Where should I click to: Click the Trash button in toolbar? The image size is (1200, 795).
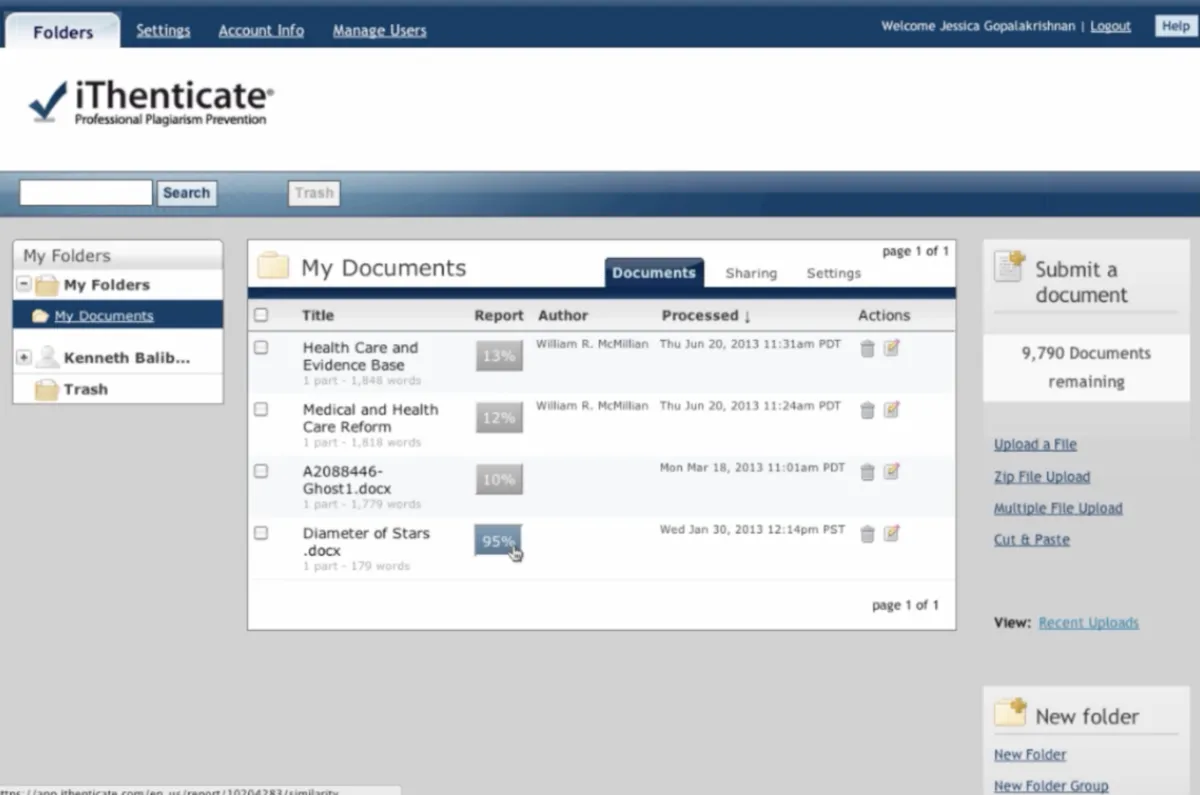click(314, 193)
